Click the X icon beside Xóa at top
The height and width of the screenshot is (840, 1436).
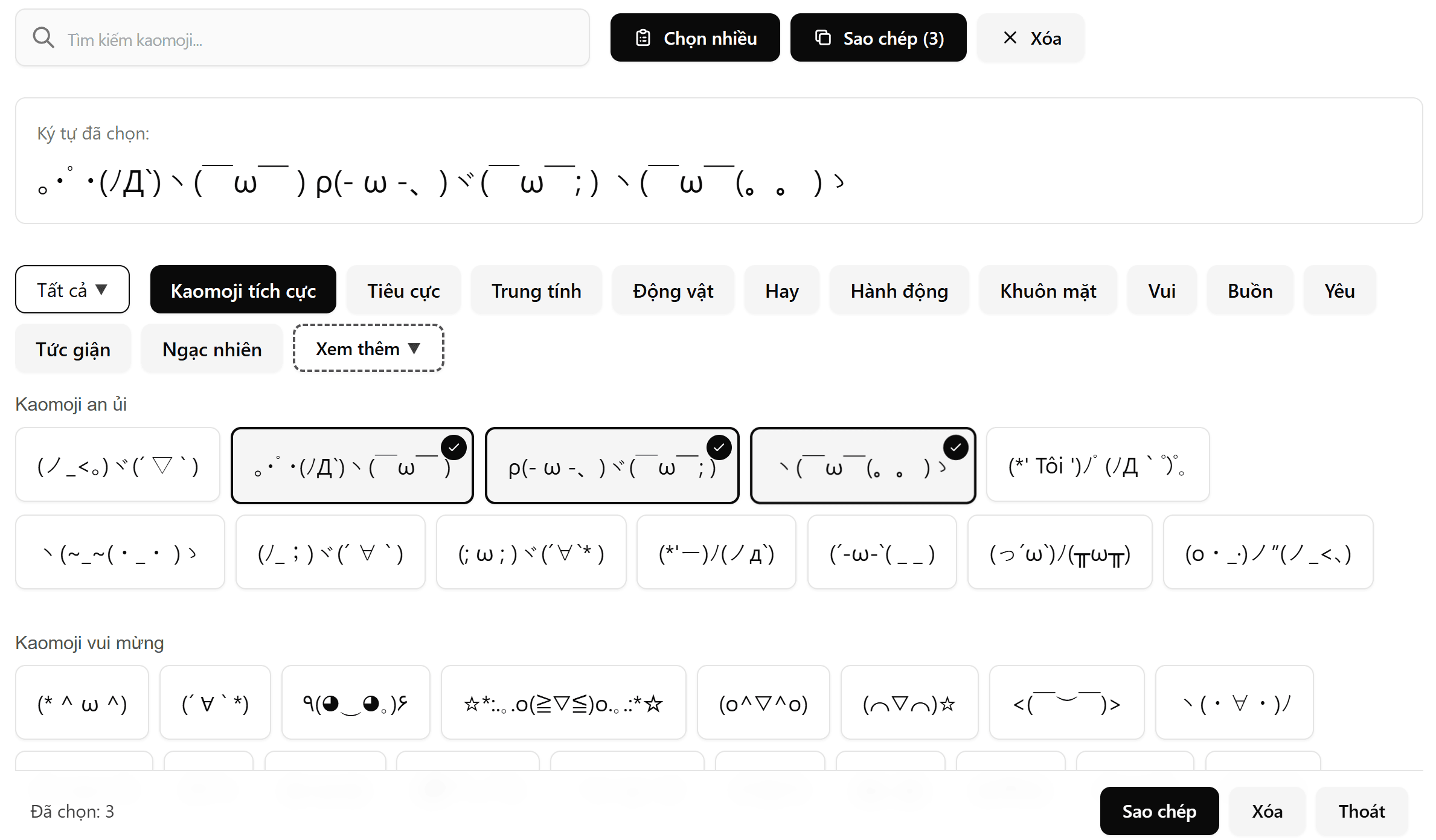[1010, 38]
